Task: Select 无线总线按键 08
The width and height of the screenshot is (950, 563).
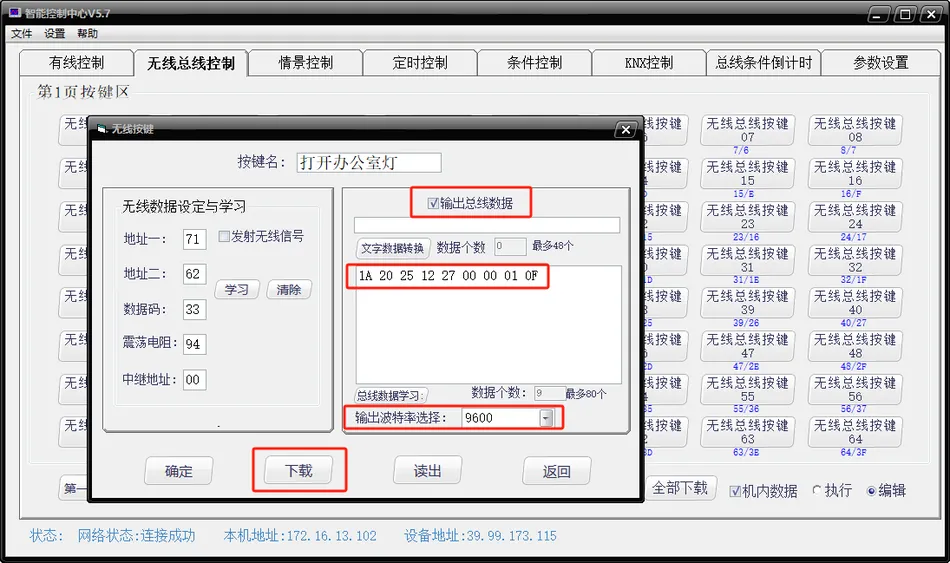Action: (x=855, y=130)
